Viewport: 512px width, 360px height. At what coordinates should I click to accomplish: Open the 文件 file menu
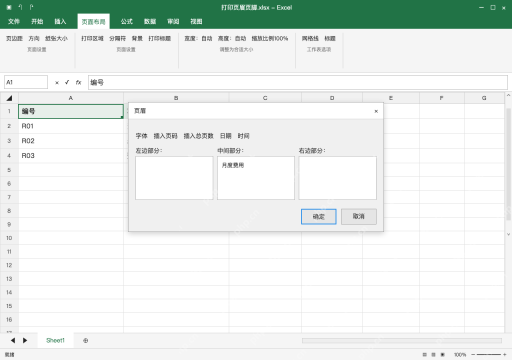tap(14, 21)
